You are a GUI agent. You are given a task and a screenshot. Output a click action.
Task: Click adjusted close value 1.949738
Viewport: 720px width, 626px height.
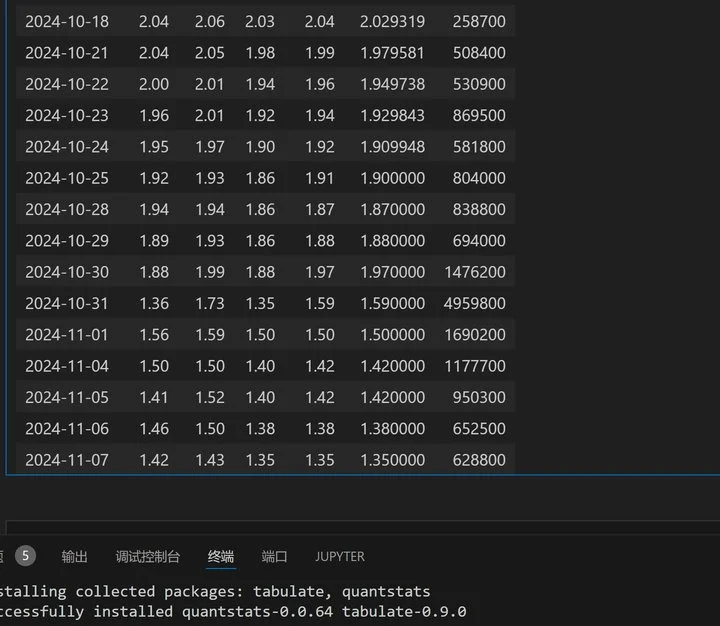393,84
